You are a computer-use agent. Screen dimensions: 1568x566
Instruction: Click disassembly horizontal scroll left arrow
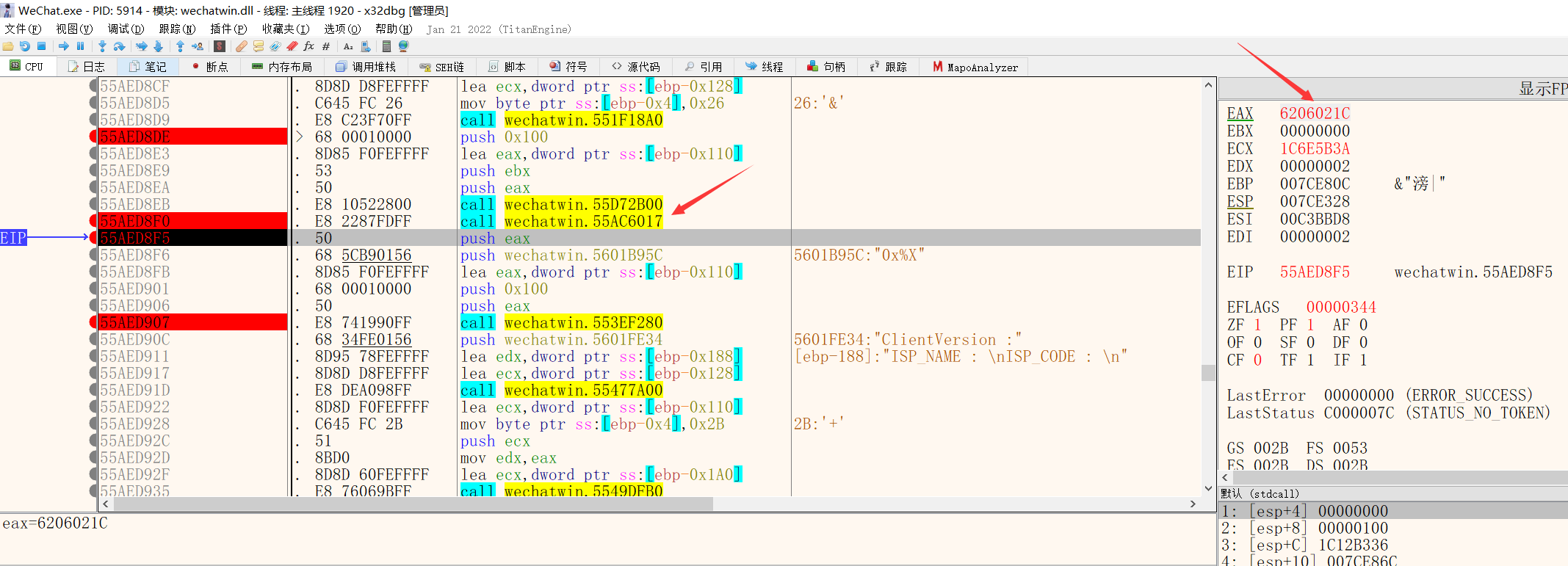coord(106,504)
